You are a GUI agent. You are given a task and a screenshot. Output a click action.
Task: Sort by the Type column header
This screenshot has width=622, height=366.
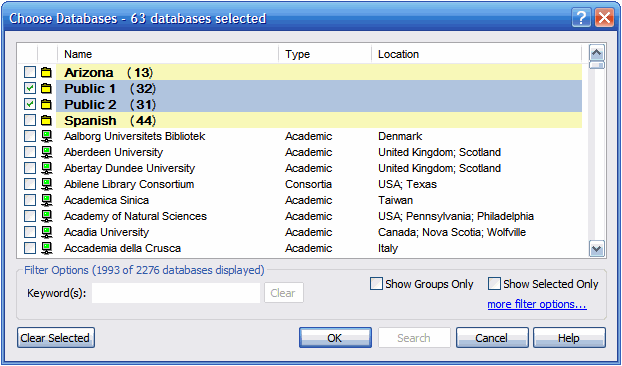pos(325,54)
